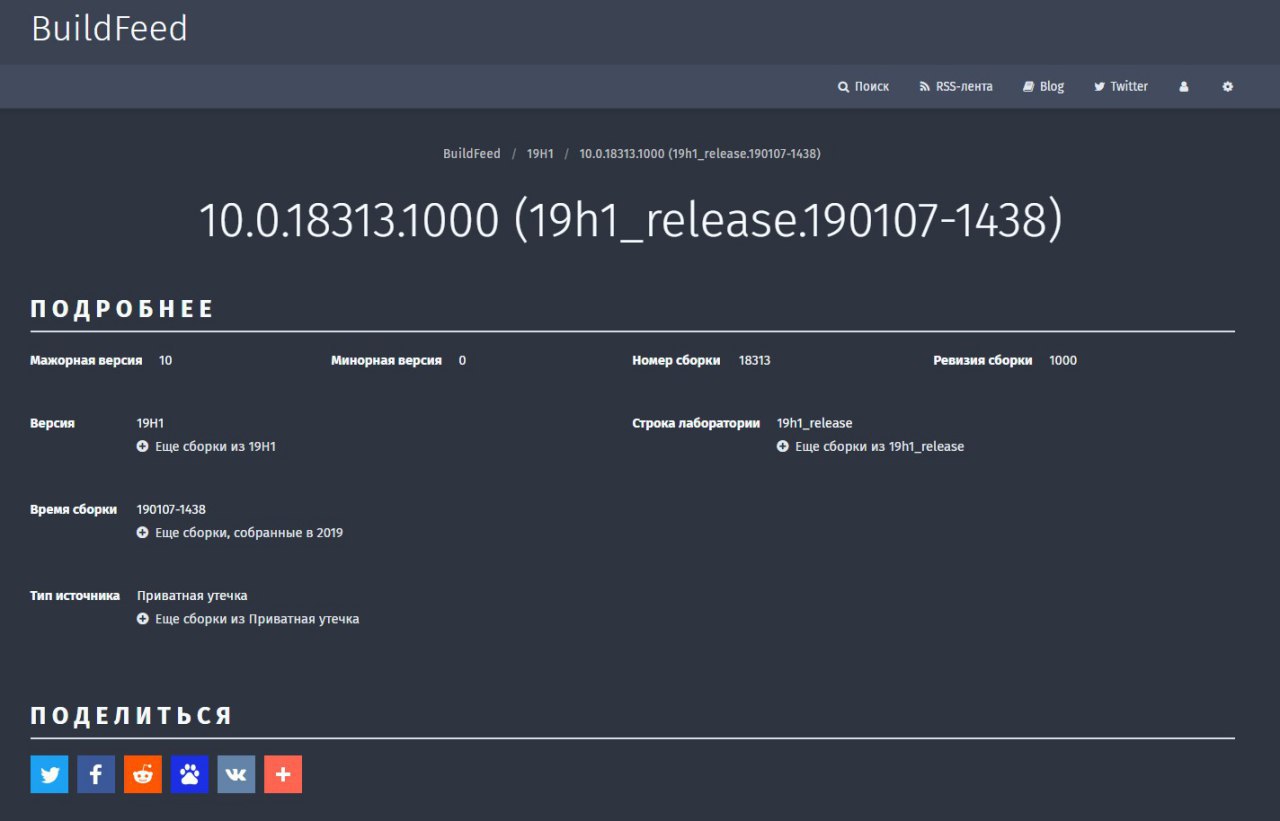This screenshot has width=1280, height=821.
Task: Go to BuildFeed site logo
Action: [109, 28]
